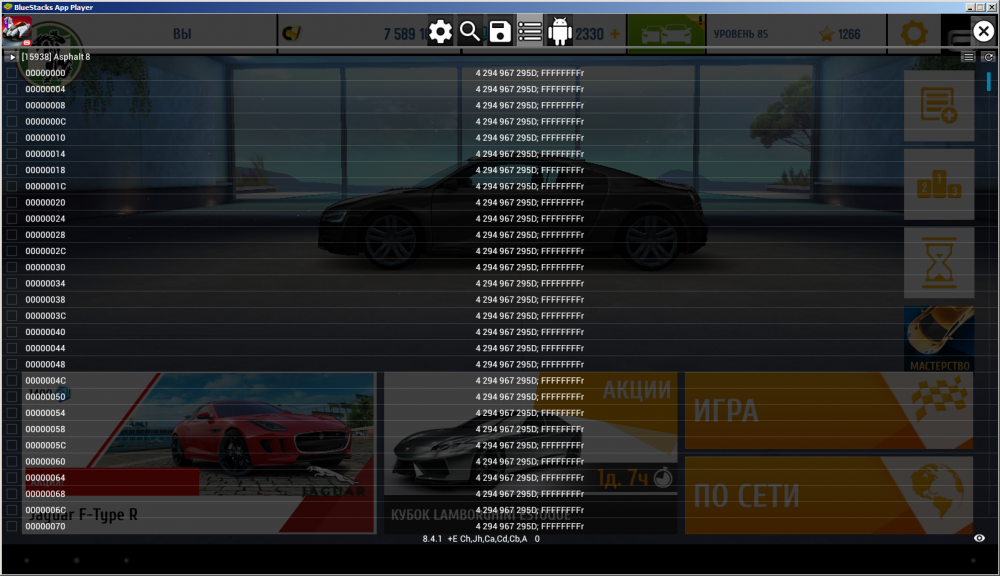Select the checkbox beside address 00000070
This screenshot has height=576, width=1000.
click(x=12, y=526)
